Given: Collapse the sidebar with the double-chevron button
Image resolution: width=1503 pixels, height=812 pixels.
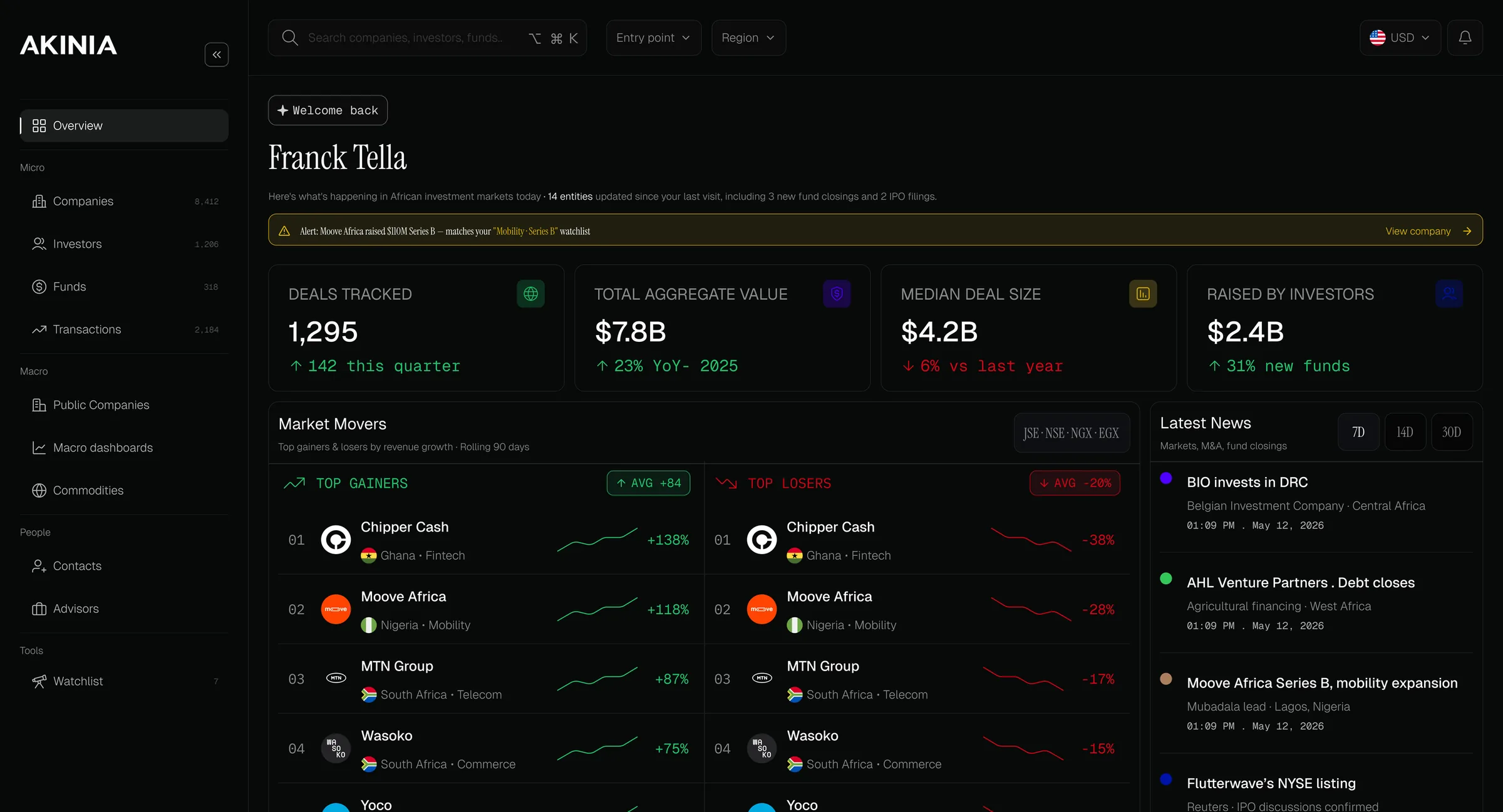Looking at the screenshot, I should [216, 54].
